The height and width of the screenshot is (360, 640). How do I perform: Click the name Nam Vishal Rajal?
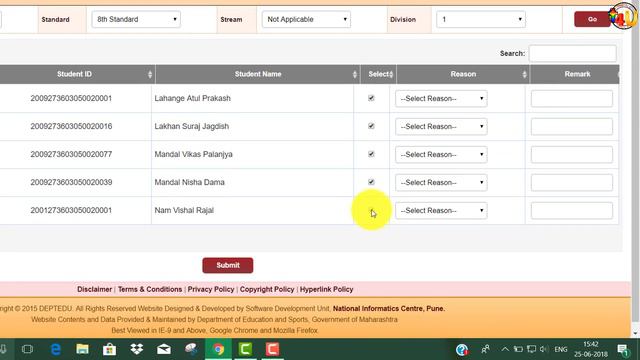click(184, 210)
